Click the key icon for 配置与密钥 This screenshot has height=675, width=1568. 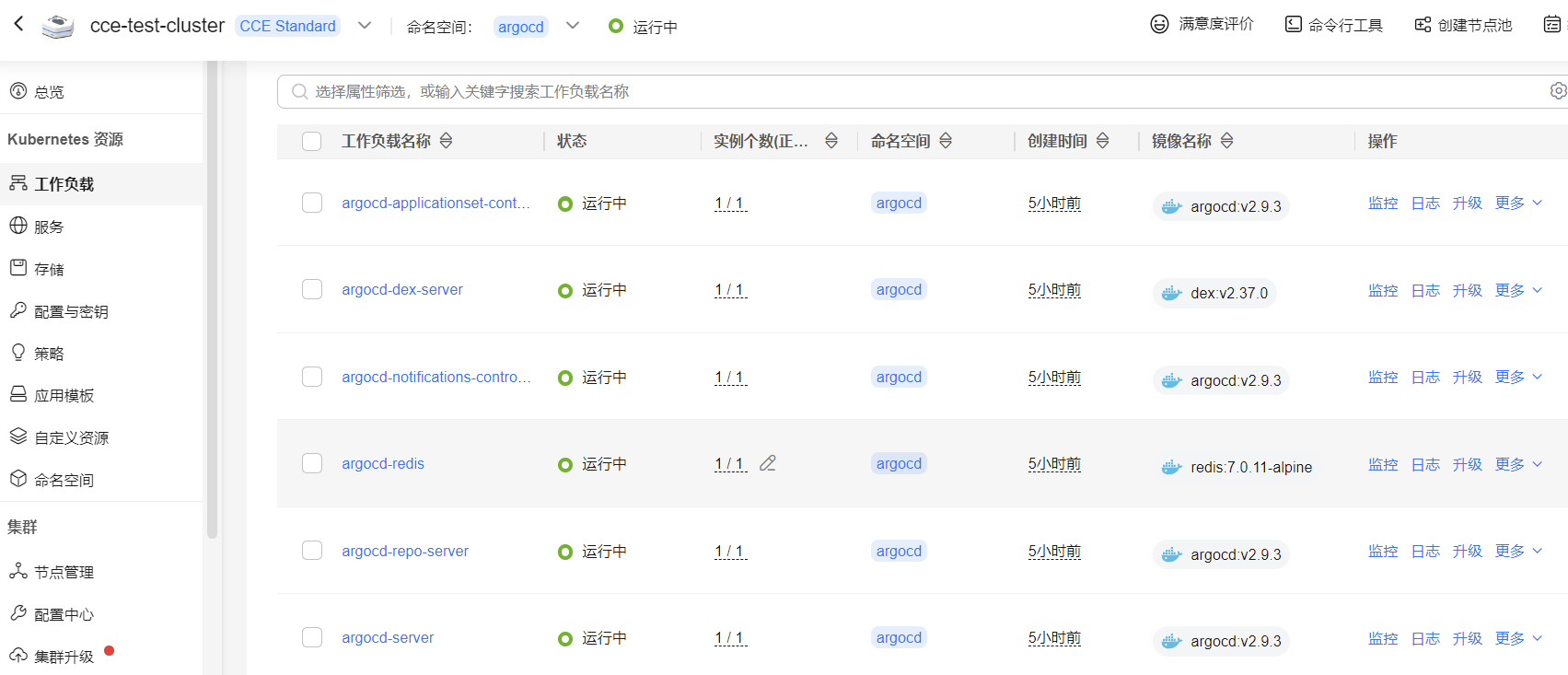click(x=17, y=310)
